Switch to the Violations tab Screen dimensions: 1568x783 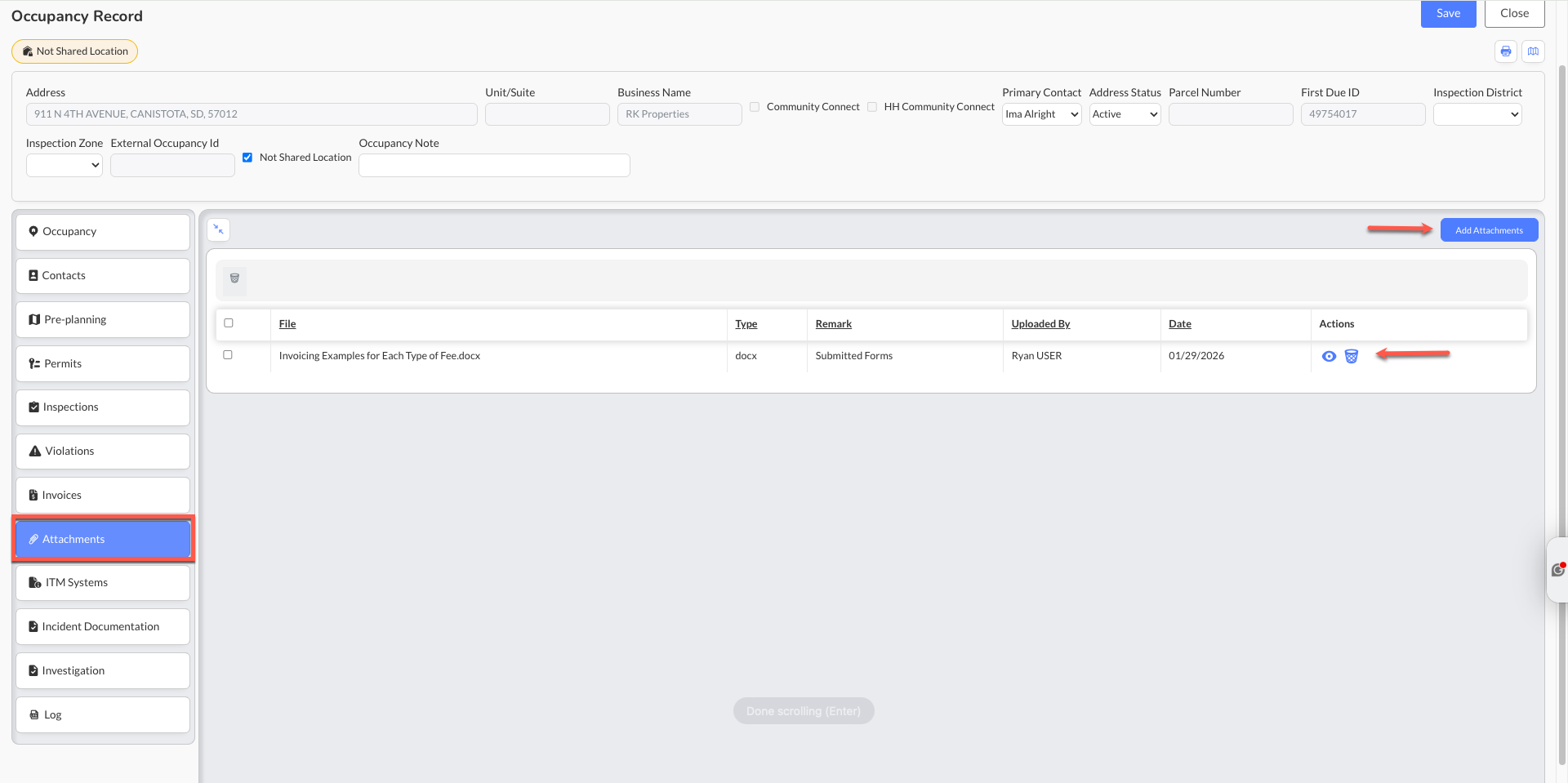[103, 452]
